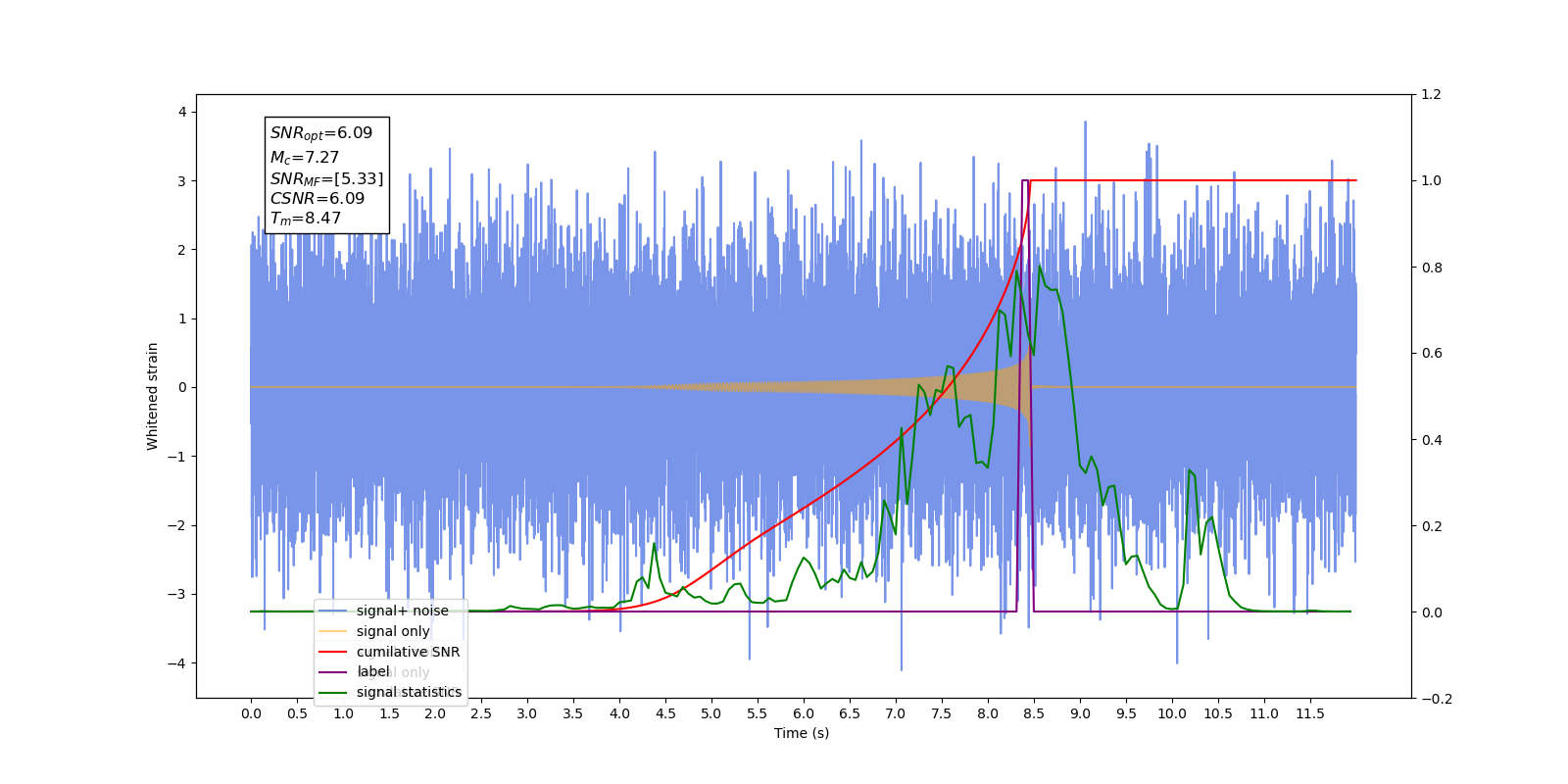Click the green line sample in the legend
1568x784 pixels.
click(x=333, y=692)
